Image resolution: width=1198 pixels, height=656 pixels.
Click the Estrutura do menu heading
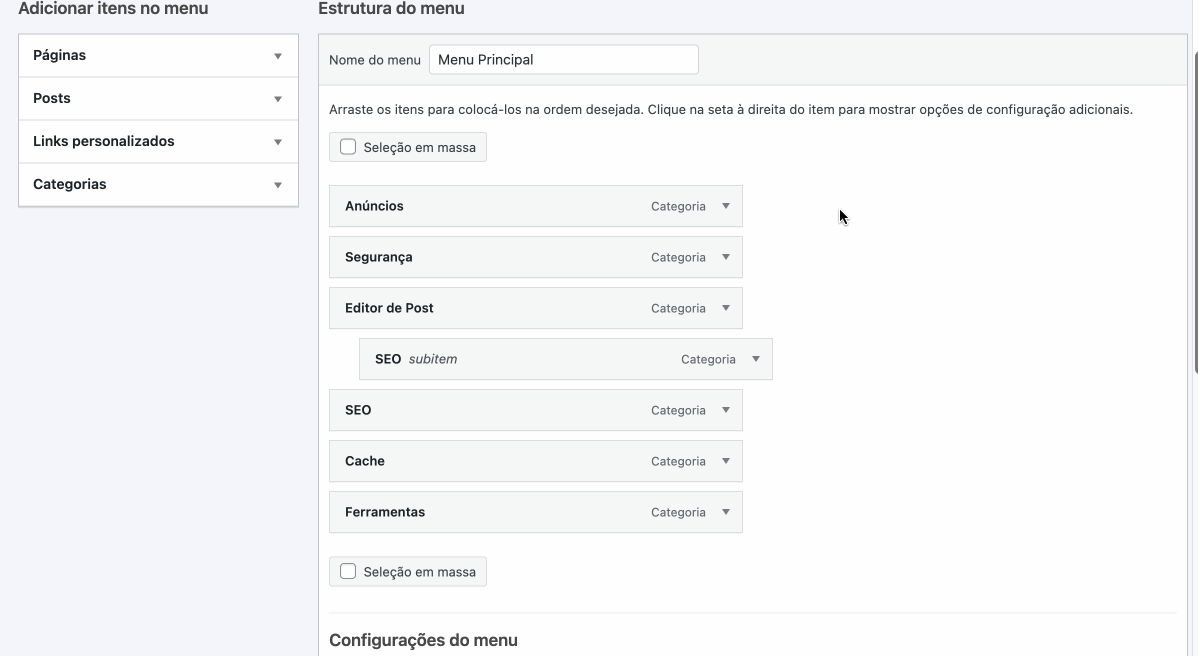tap(391, 9)
